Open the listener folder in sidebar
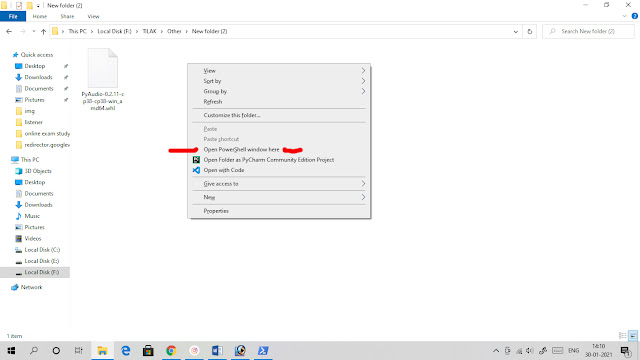Screen dimensions: 640x360 [33, 122]
